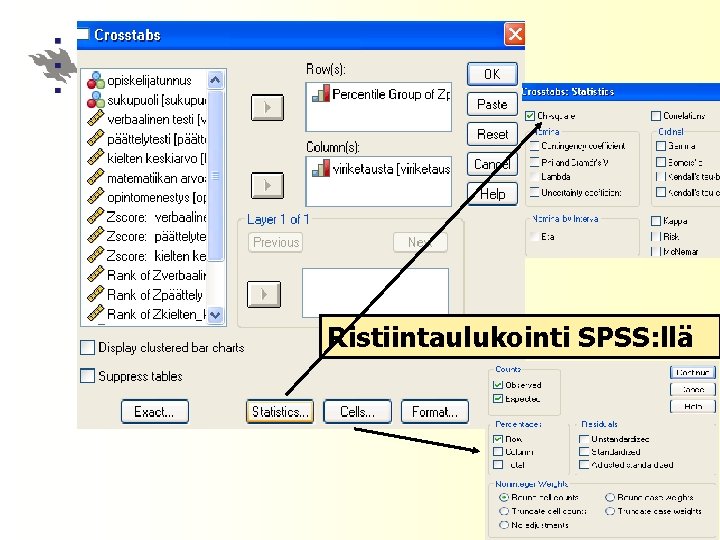Check Contingency coefficient option
The image size is (720, 540).
[534, 146]
